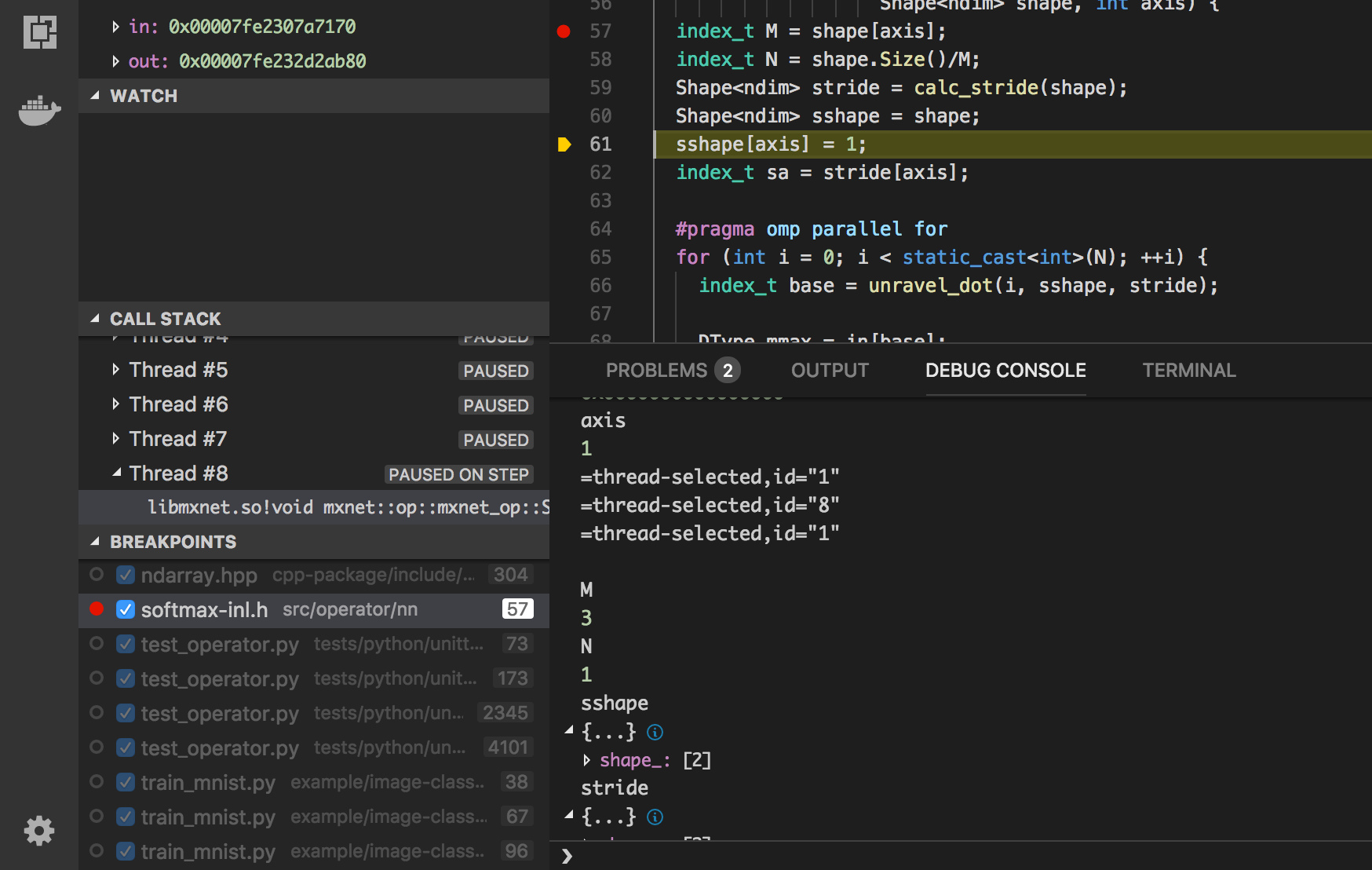
Task: Select the libmxnet.so stack frame
Action: click(x=314, y=507)
